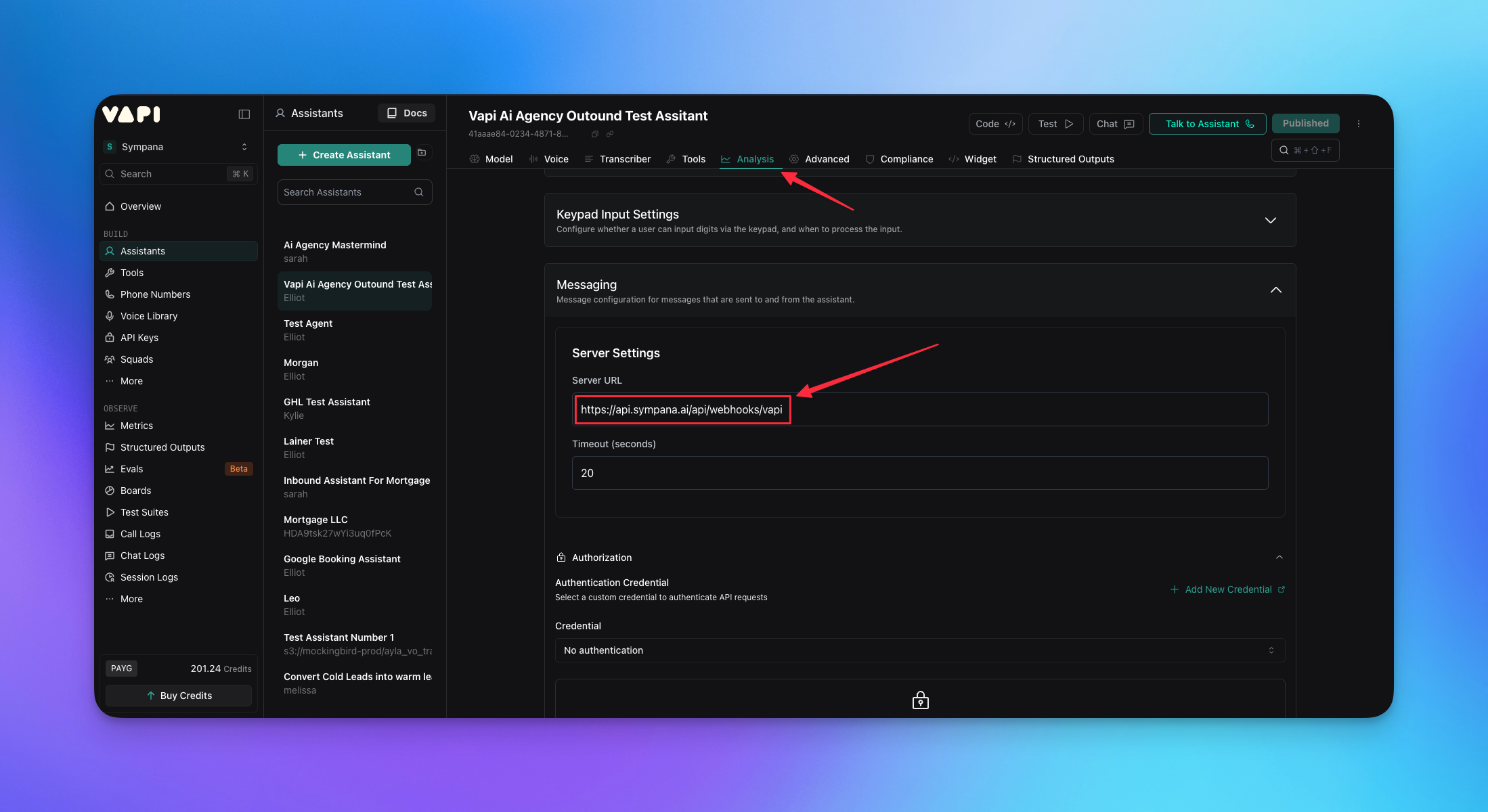Viewport: 1488px width, 812px height.
Task: Open the Credential dropdown
Action: point(920,650)
